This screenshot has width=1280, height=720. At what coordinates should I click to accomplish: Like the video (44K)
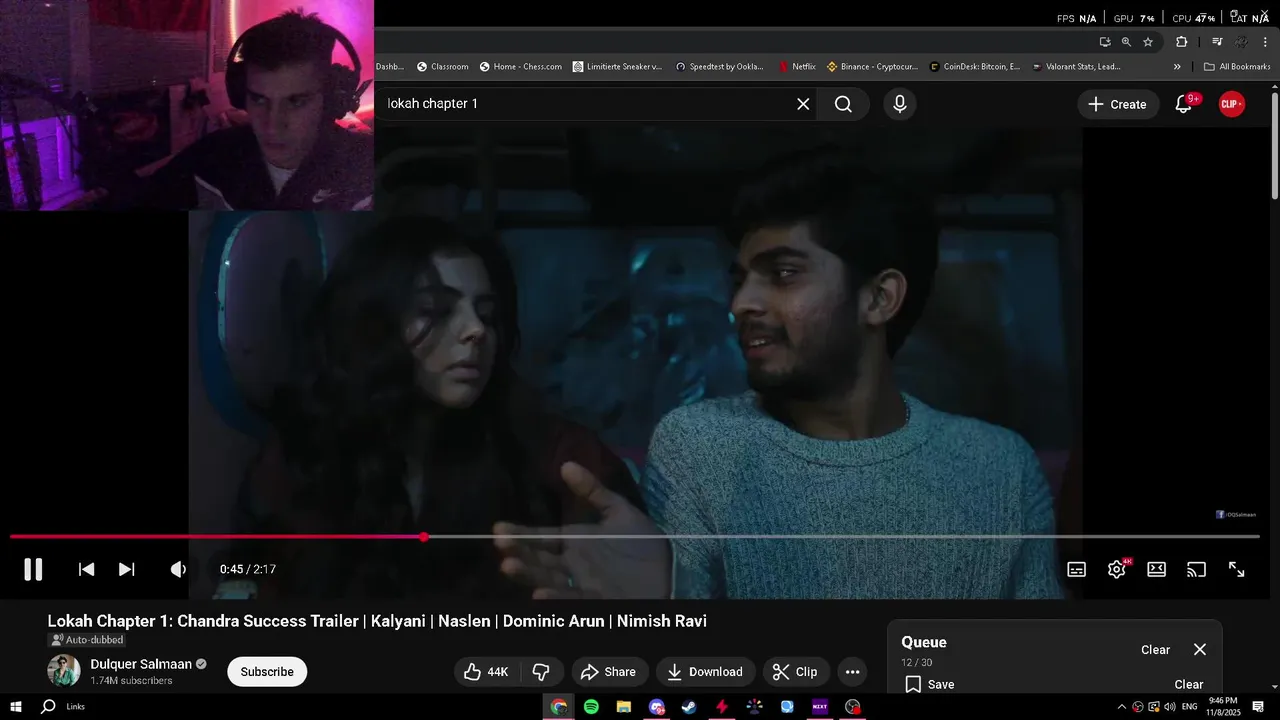pos(486,672)
